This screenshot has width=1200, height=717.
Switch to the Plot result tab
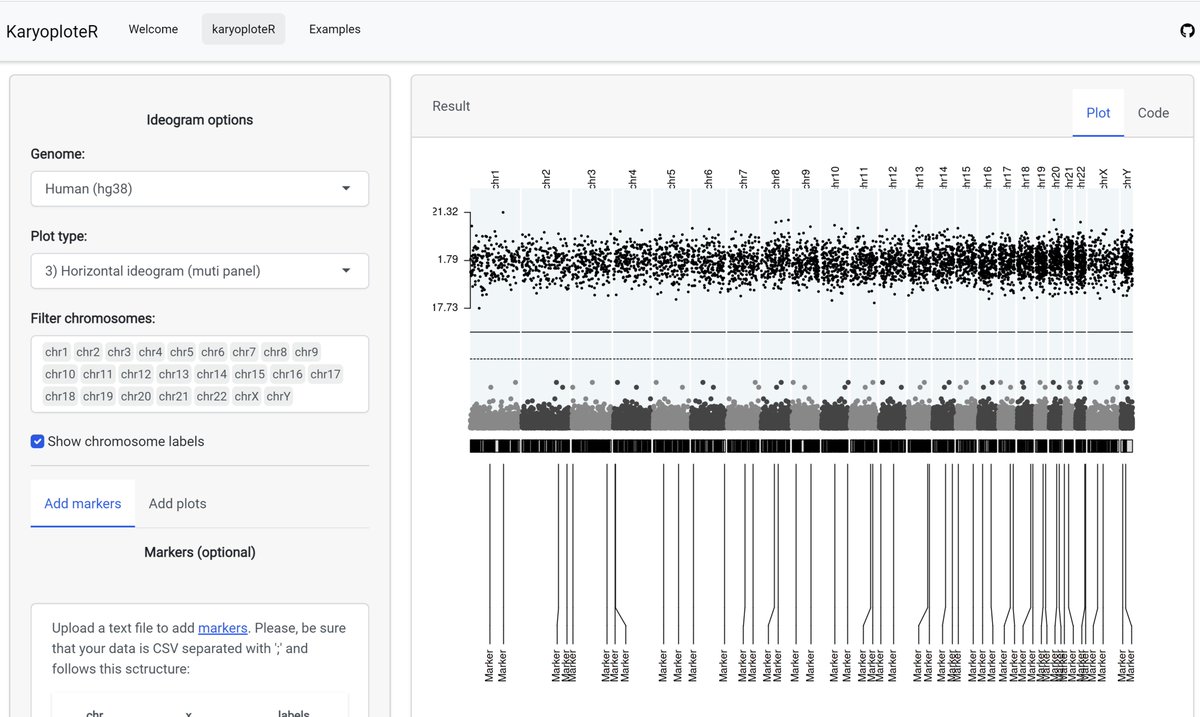[1098, 113]
